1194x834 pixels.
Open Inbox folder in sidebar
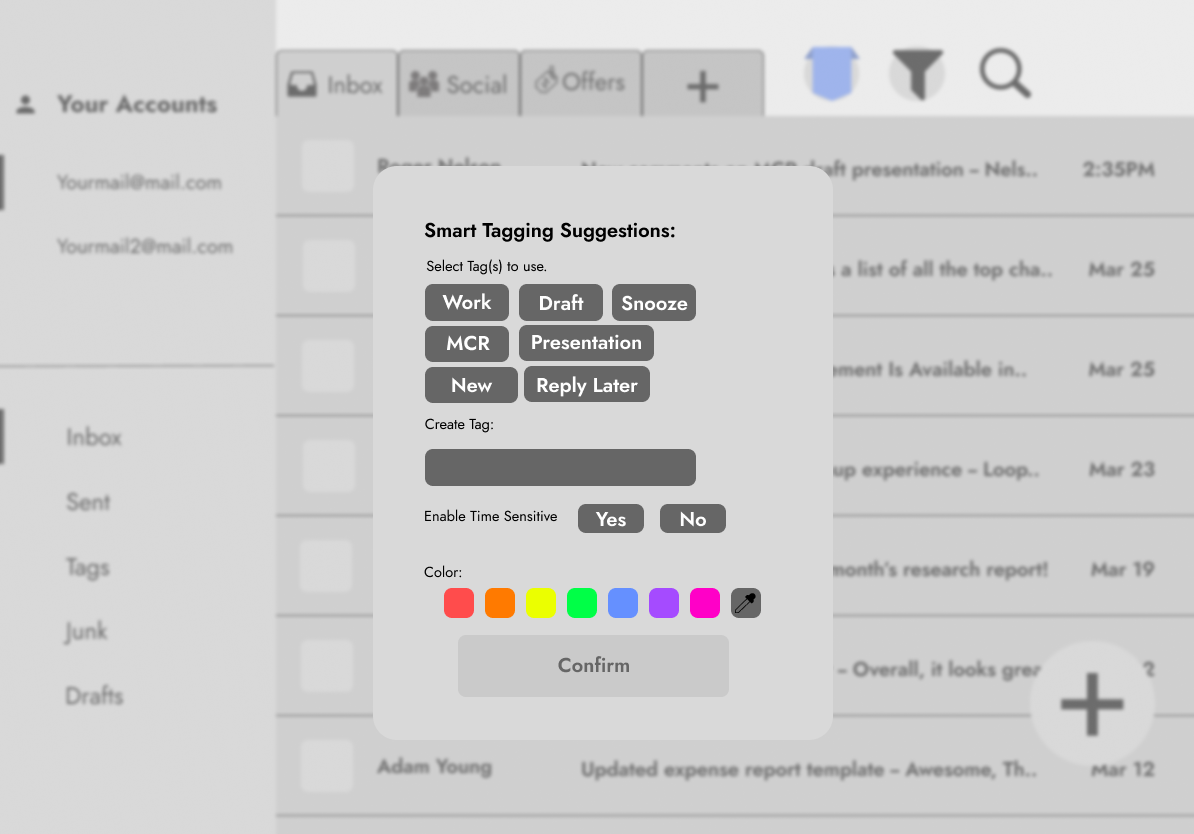click(94, 437)
